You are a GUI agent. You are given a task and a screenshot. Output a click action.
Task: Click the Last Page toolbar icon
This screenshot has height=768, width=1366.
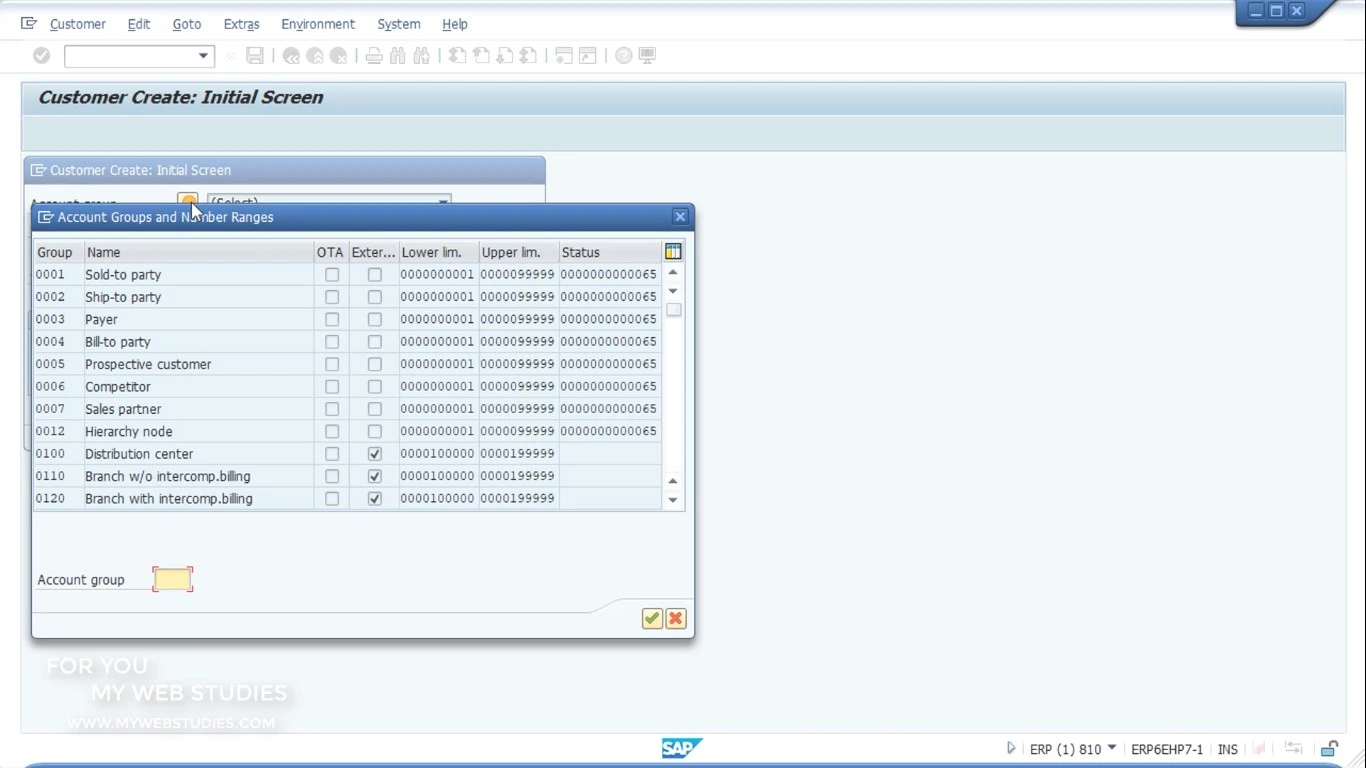click(529, 56)
